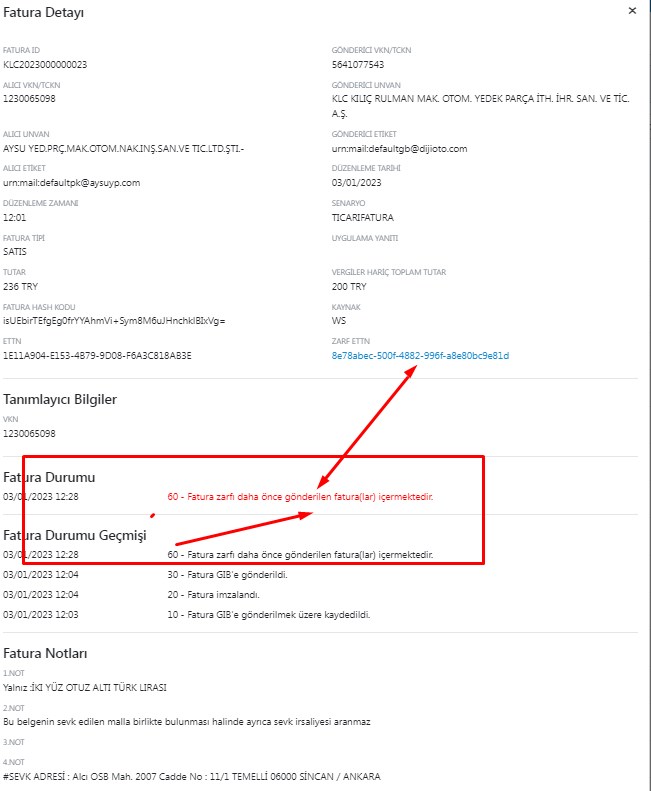This screenshot has width=651, height=791.
Task: Click the gönderici etiket defaultgb@dijioto.com
Action: pos(399,148)
